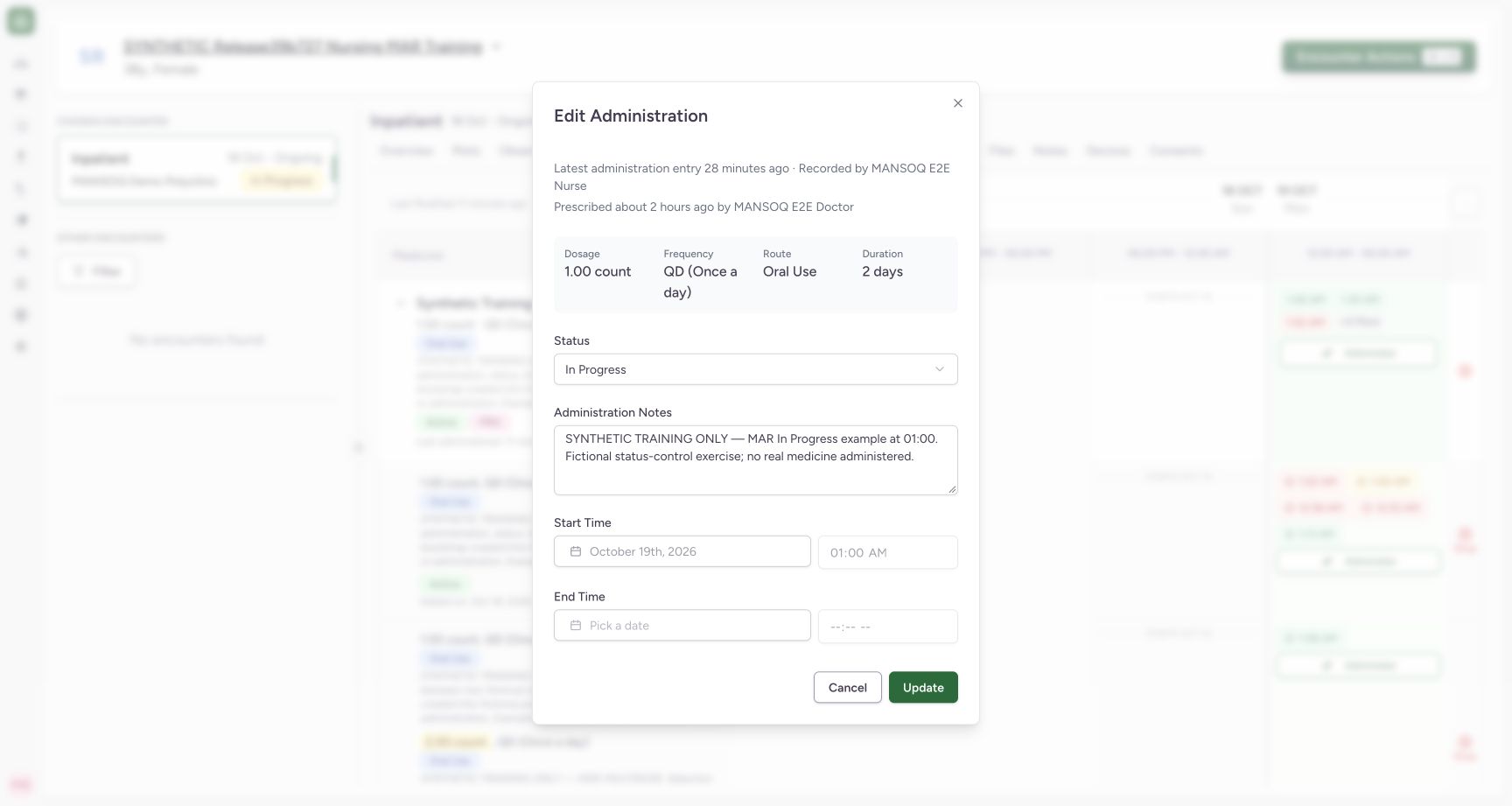
Task: Click the calendar icon in End Time
Action: point(576,626)
